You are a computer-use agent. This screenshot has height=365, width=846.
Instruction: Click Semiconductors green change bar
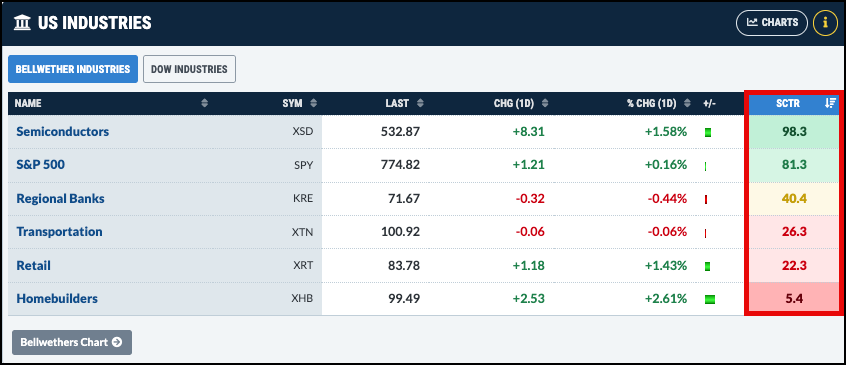point(708,132)
